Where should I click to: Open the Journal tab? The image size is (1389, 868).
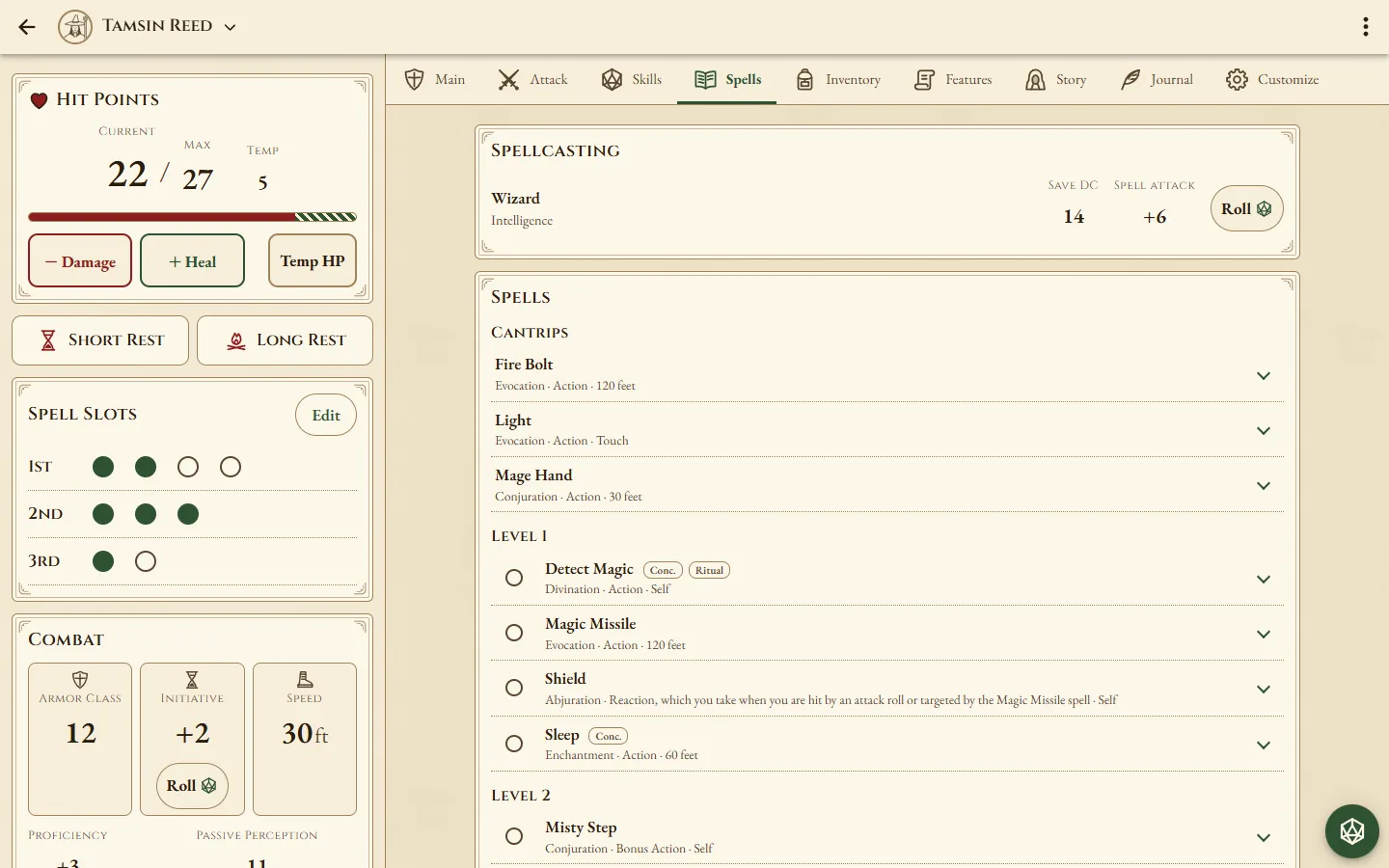pos(1157,80)
